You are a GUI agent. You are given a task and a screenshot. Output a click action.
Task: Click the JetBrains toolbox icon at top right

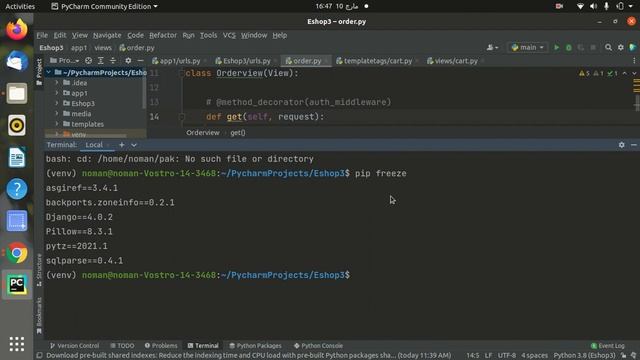tap(633, 48)
